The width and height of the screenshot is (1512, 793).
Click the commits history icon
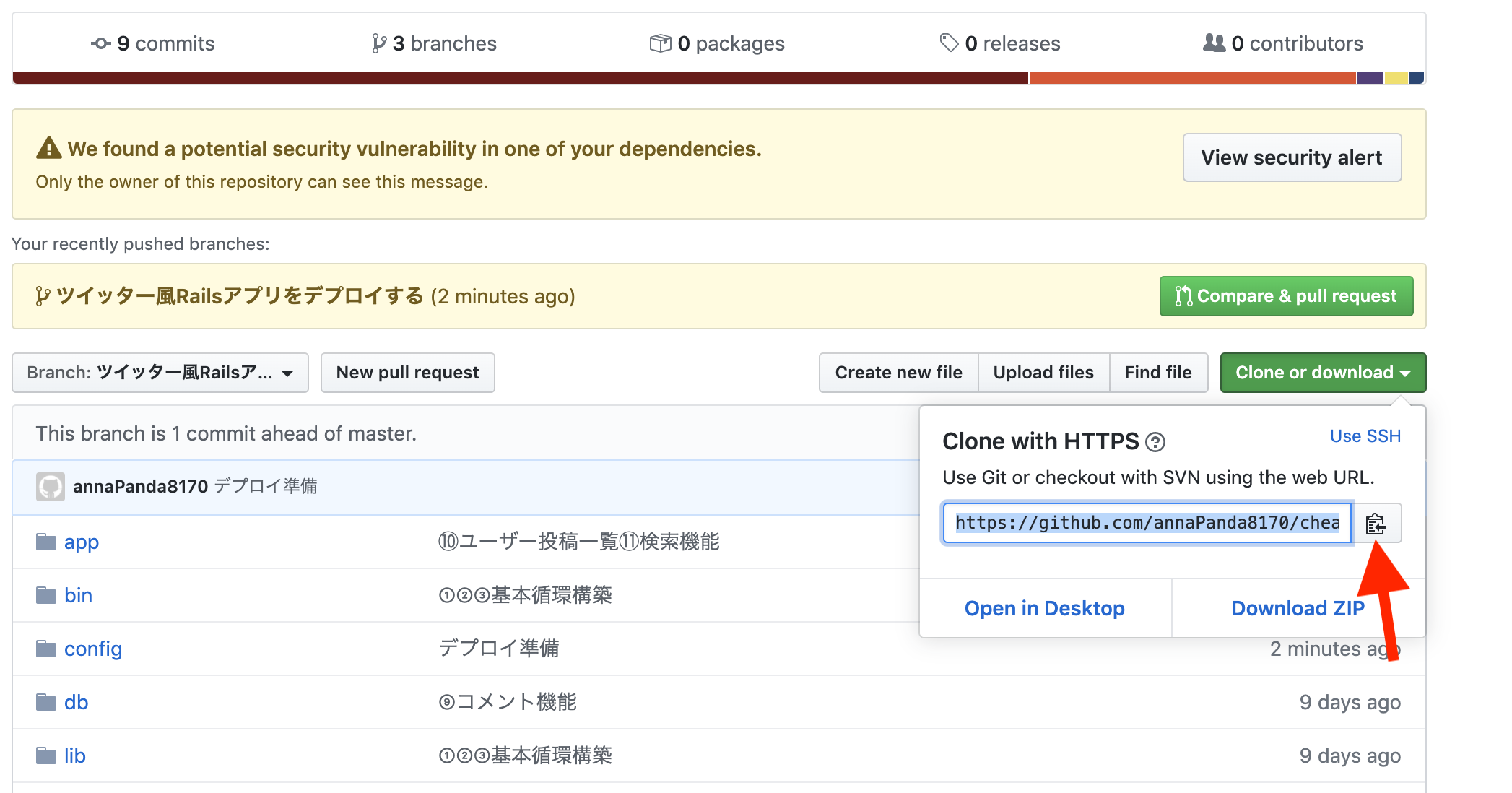click(101, 44)
